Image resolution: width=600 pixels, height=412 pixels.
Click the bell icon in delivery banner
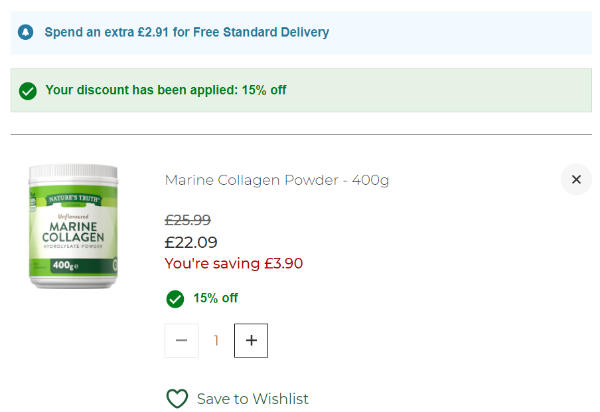coord(26,32)
